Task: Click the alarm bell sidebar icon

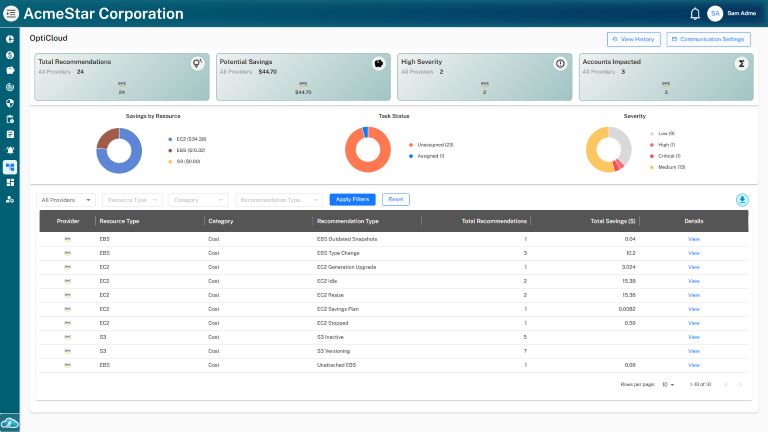Action: point(10,150)
